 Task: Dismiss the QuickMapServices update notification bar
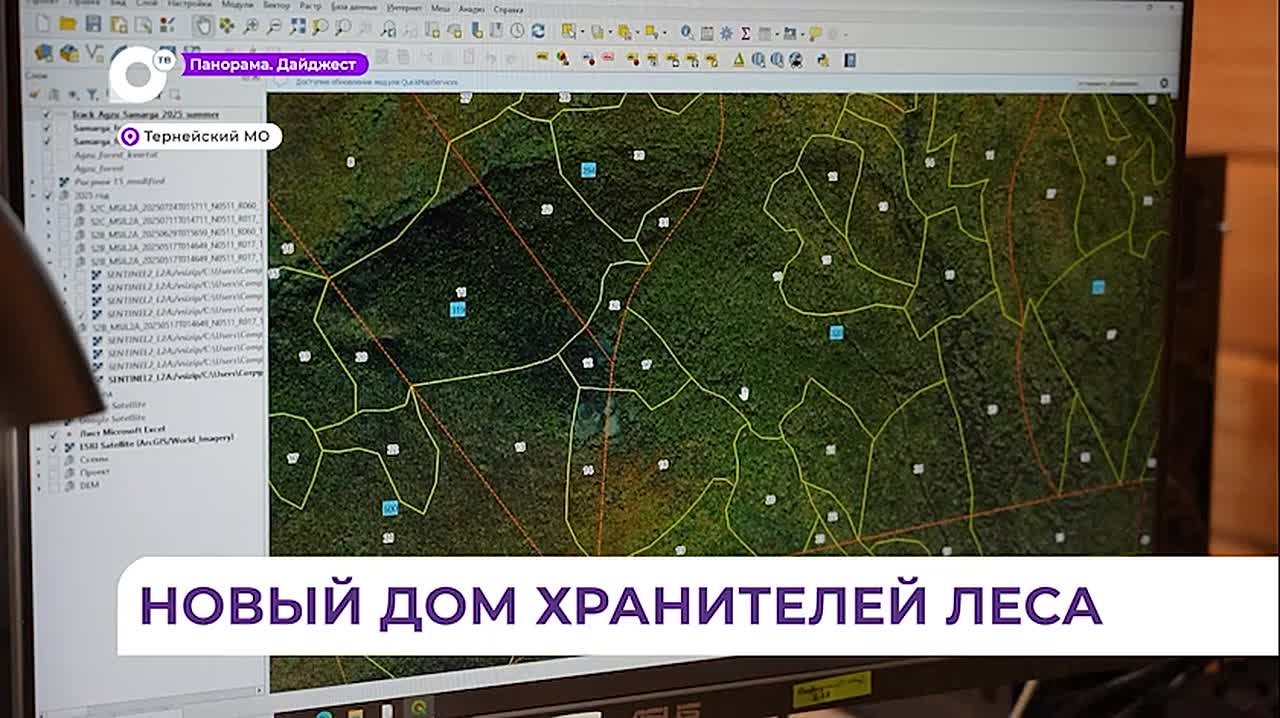[x=1163, y=83]
